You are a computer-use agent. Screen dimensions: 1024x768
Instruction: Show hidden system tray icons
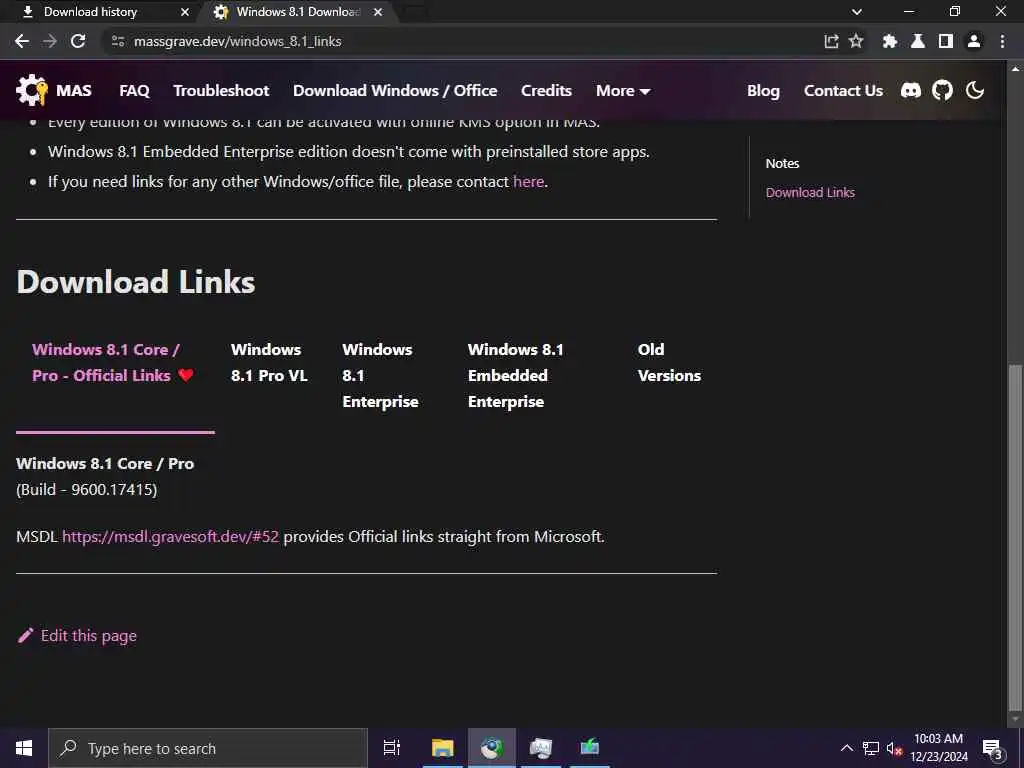(846, 748)
